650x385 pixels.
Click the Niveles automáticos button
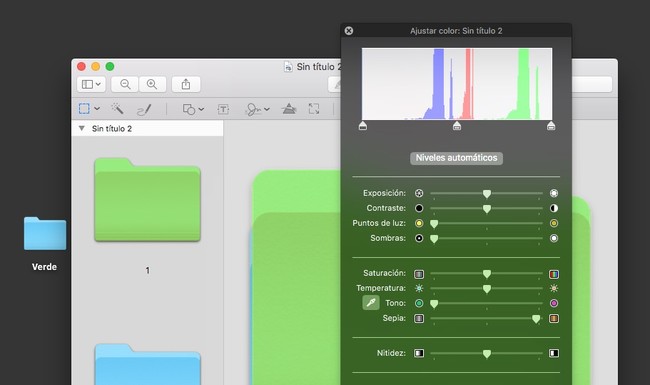[456, 158]
